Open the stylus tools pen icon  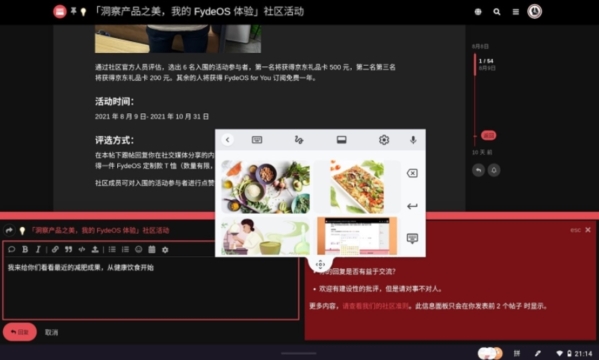pos(537,353)
